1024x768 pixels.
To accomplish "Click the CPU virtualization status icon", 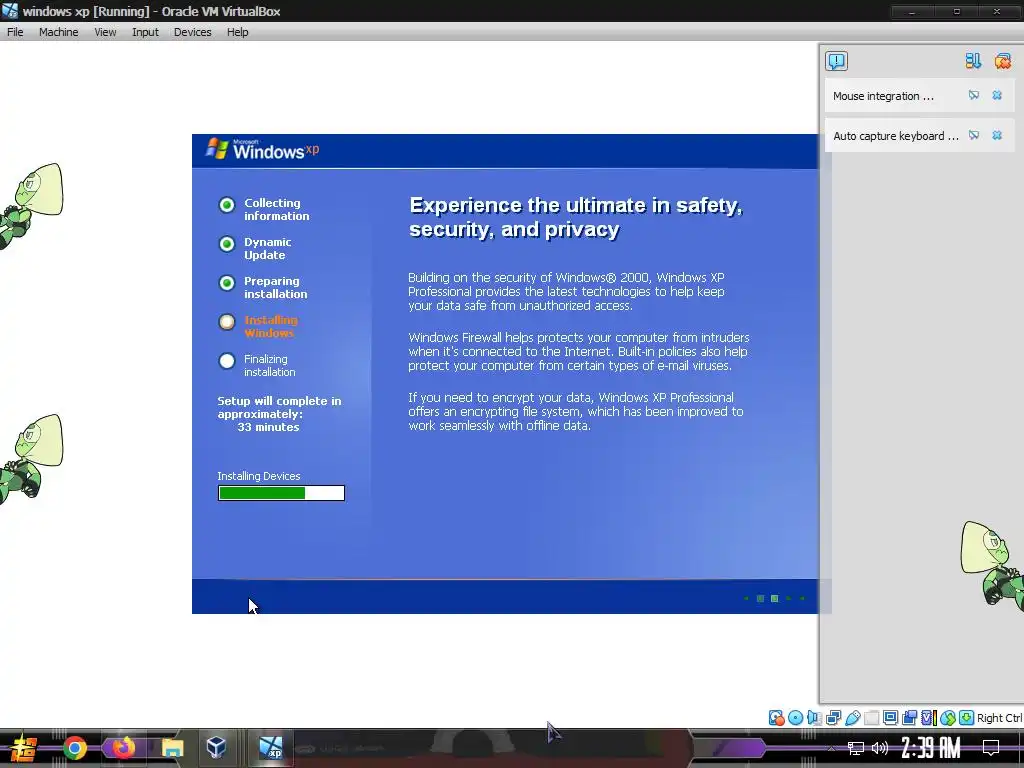I will pyautogui.click(x=929, y=718).
